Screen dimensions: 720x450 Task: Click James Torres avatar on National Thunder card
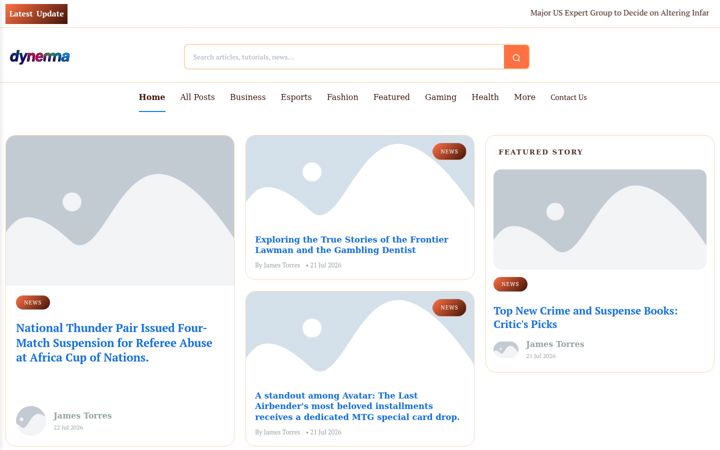(x=31, y=420)
